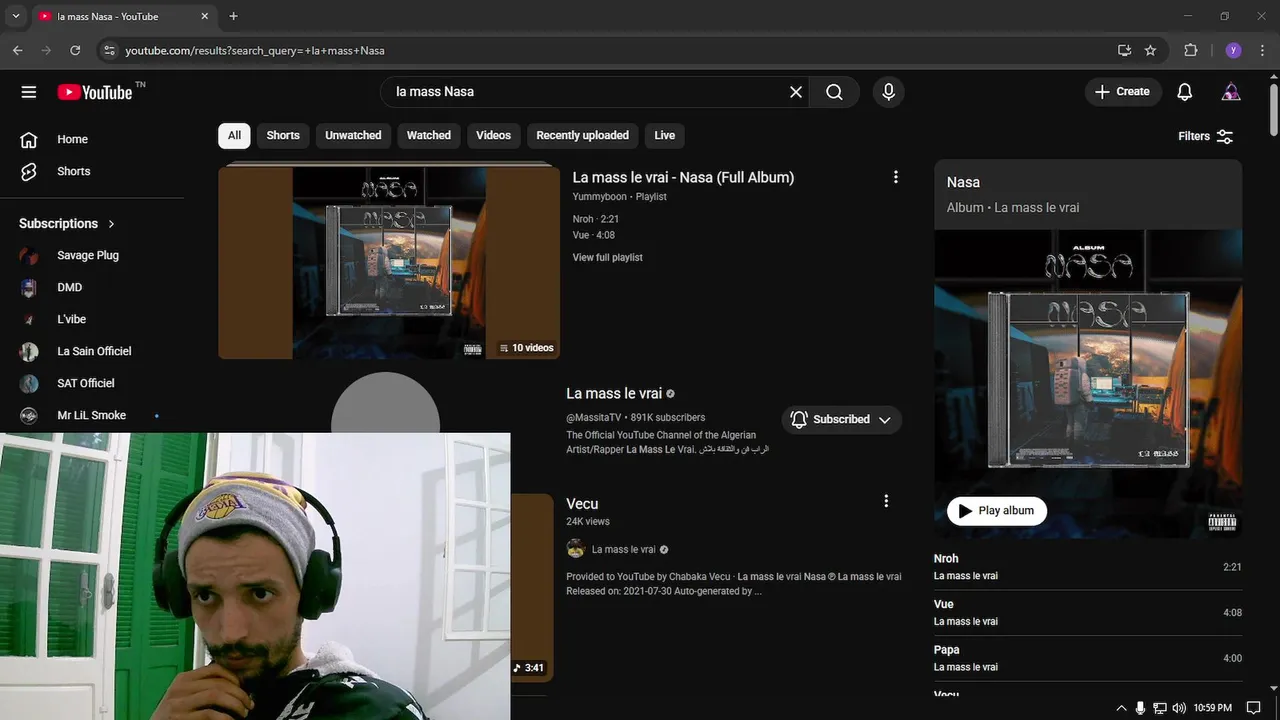This screenshot has height=720, width=1280.
Task: Reload the page
Action: click(x=75, y=50)
